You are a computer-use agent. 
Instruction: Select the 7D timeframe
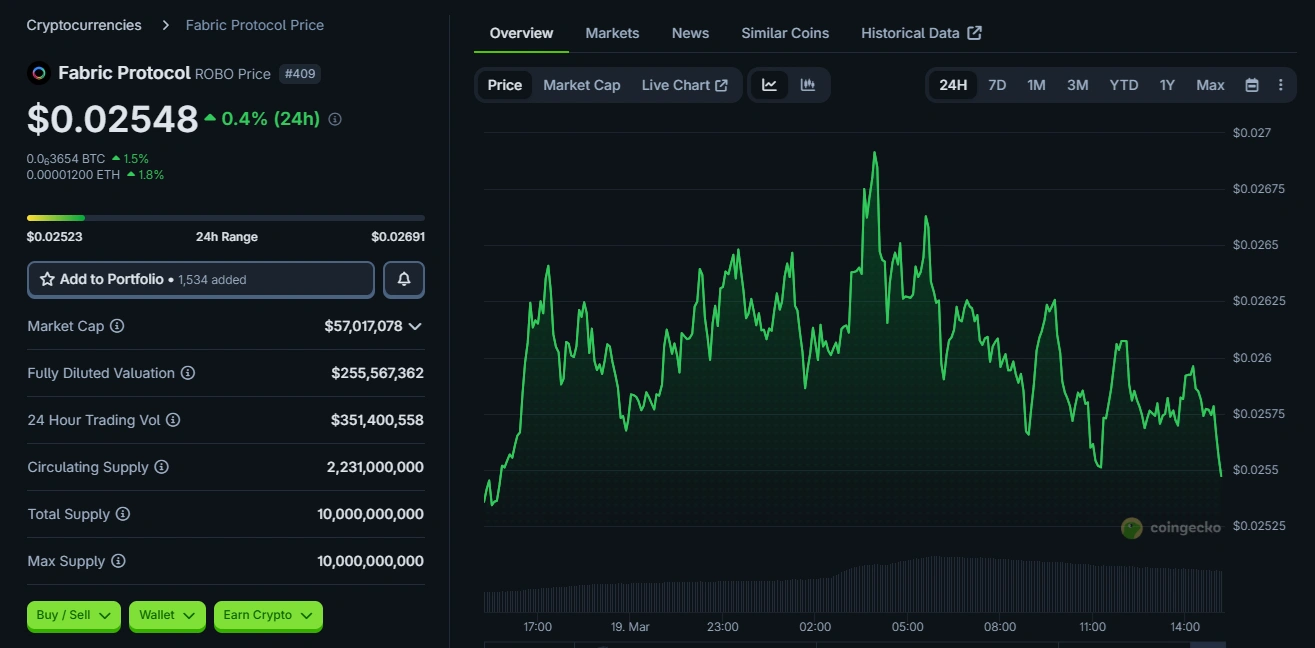pyautogui.click(x=996, y=85)
